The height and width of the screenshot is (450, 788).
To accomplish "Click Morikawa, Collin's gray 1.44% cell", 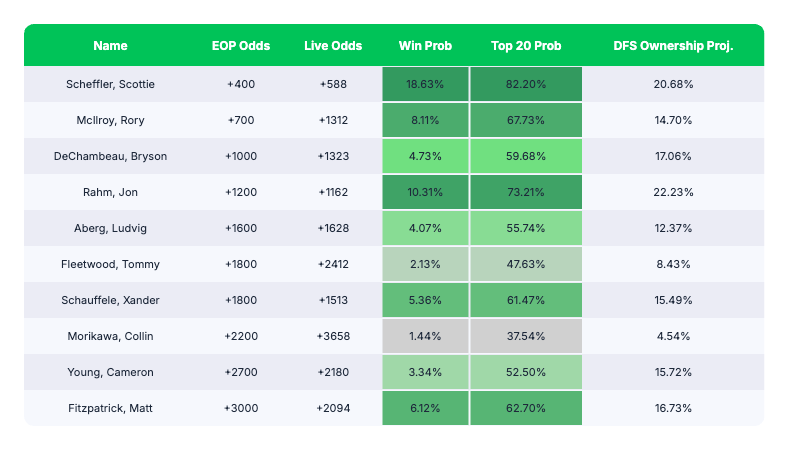I will tap(425, 336).
